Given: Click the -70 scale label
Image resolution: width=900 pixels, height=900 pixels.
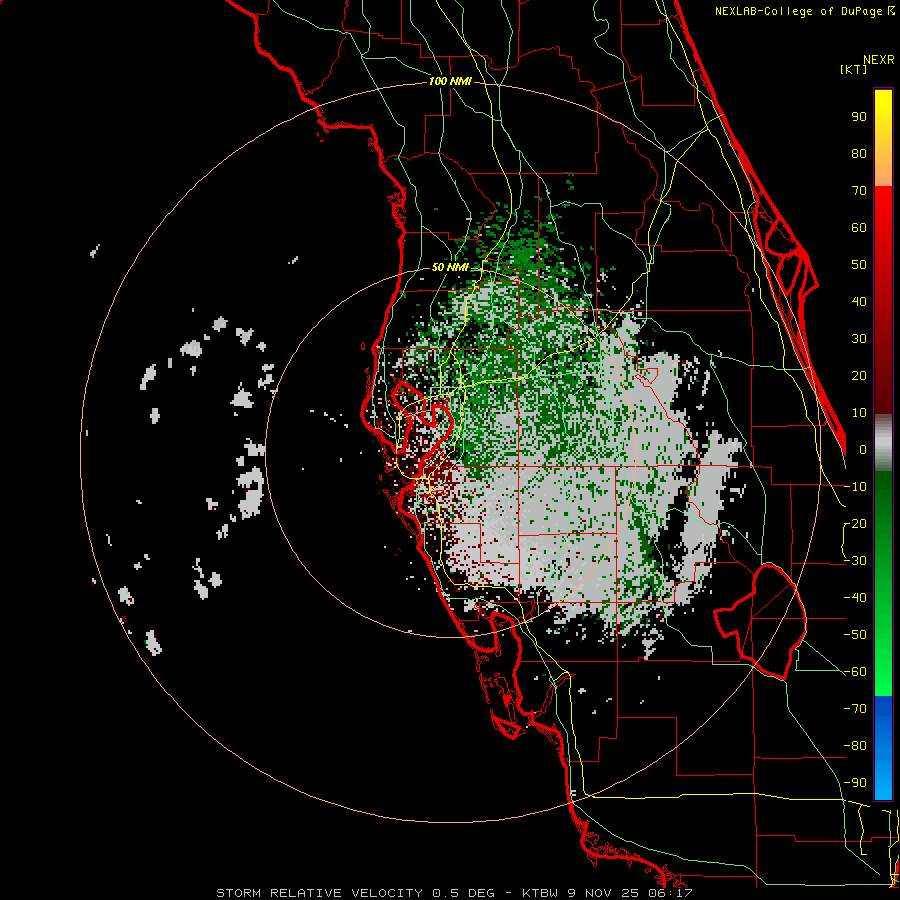Looking at the screenshot, I should 855,709.
